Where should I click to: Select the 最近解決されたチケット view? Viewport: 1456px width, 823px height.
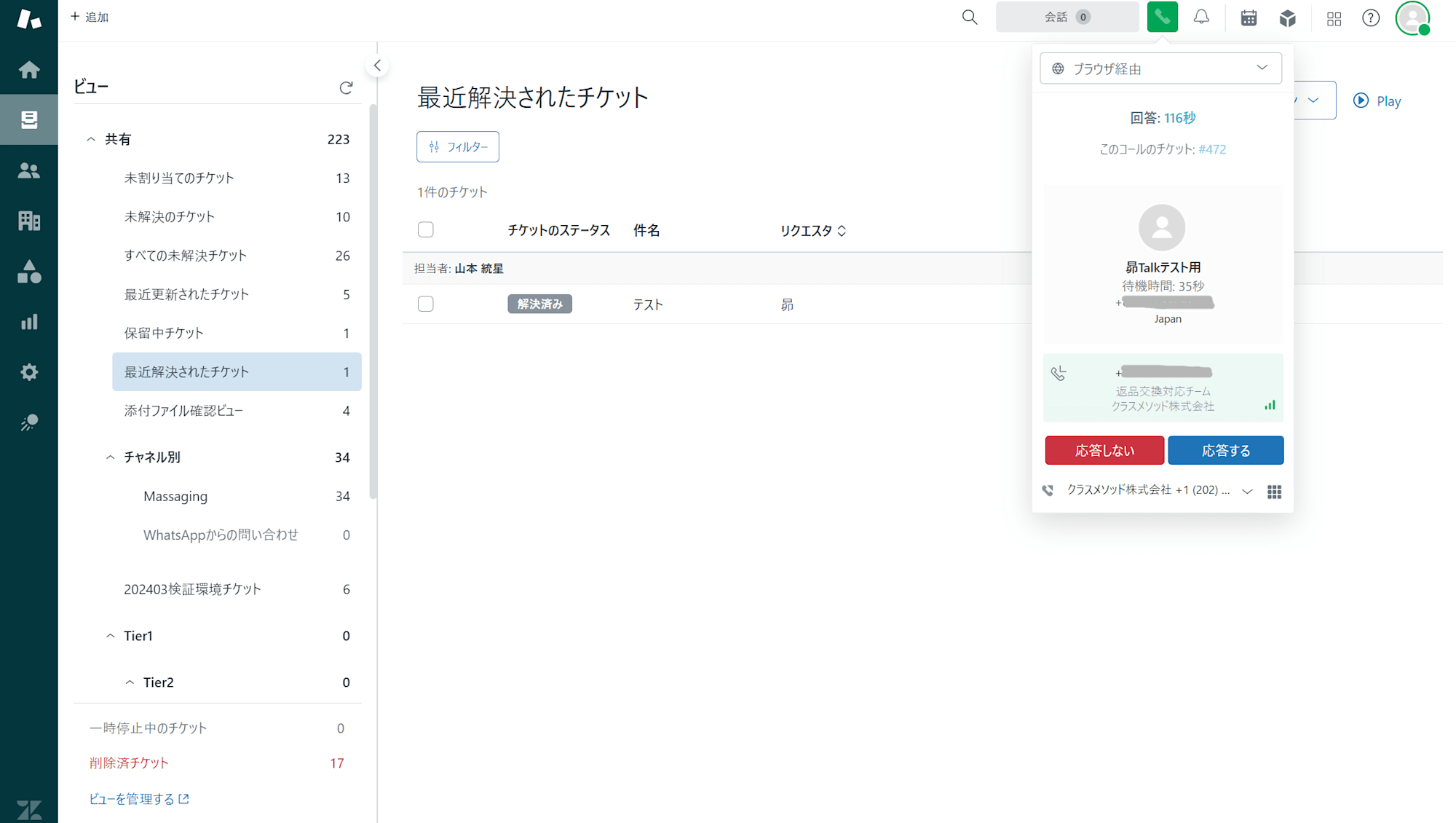coord(237,372)
